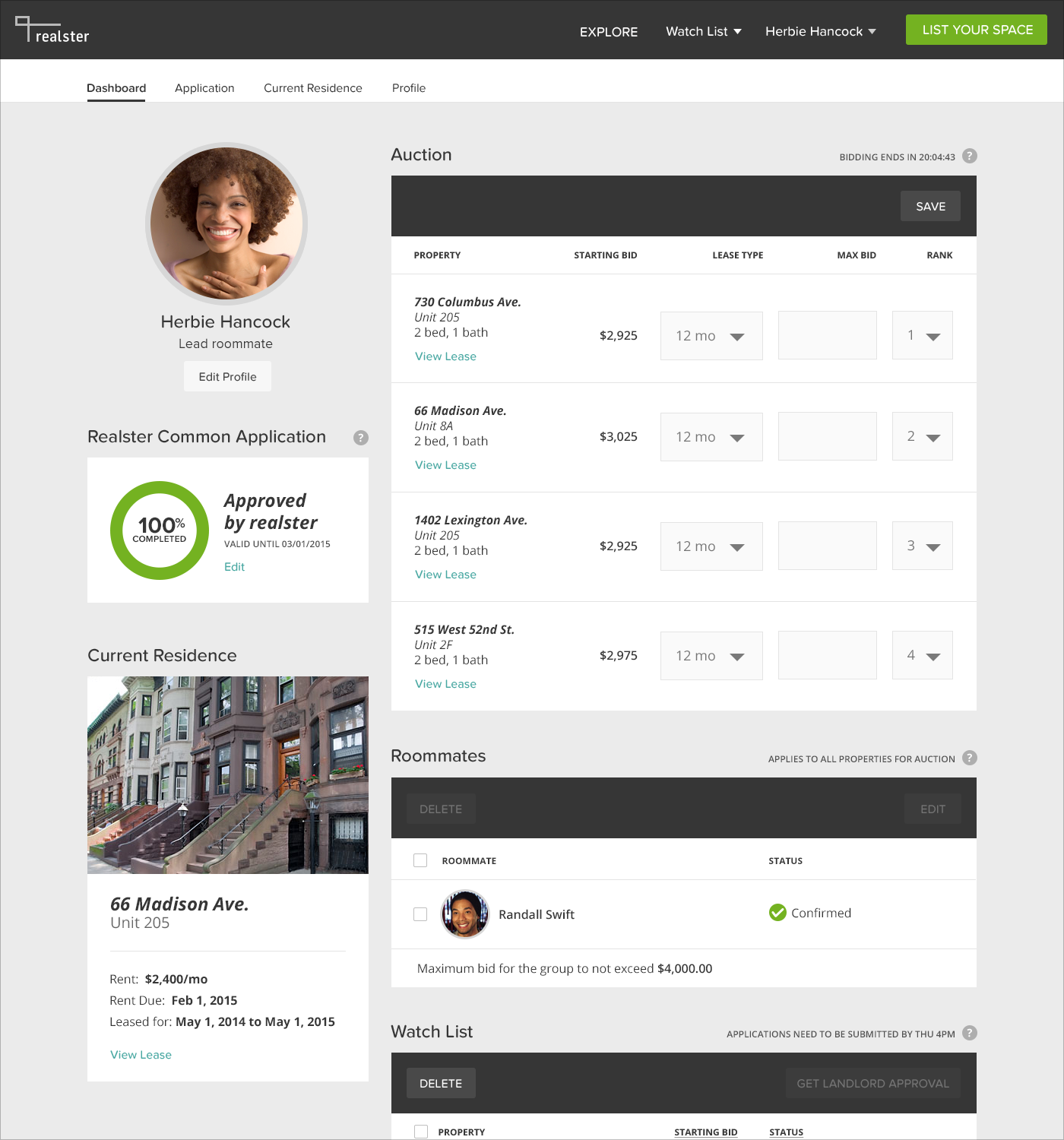Click the Realster Common Application help icon
This screenshot has height=1140, width=1064.
point(360,438)
